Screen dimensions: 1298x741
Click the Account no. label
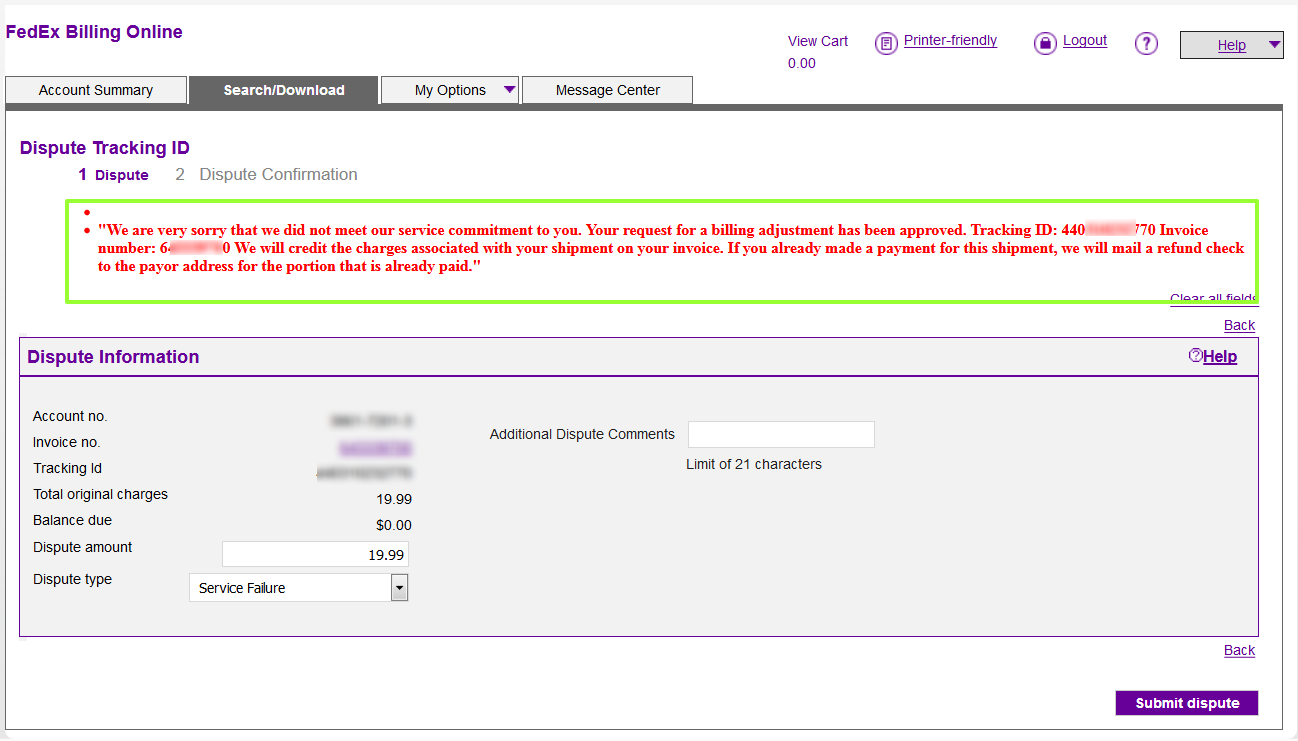[x=70, y=416]
